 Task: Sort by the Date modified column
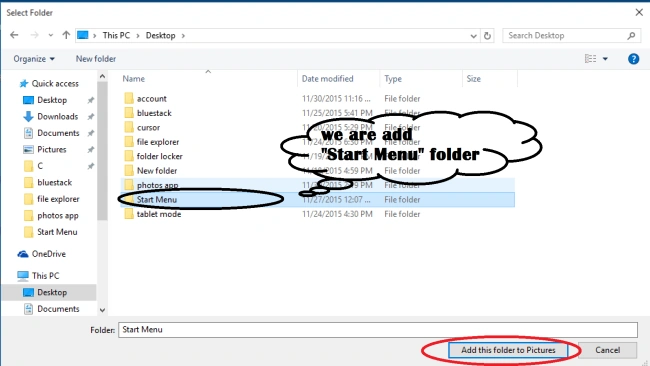pyautogui.click(x=327, y=79)
